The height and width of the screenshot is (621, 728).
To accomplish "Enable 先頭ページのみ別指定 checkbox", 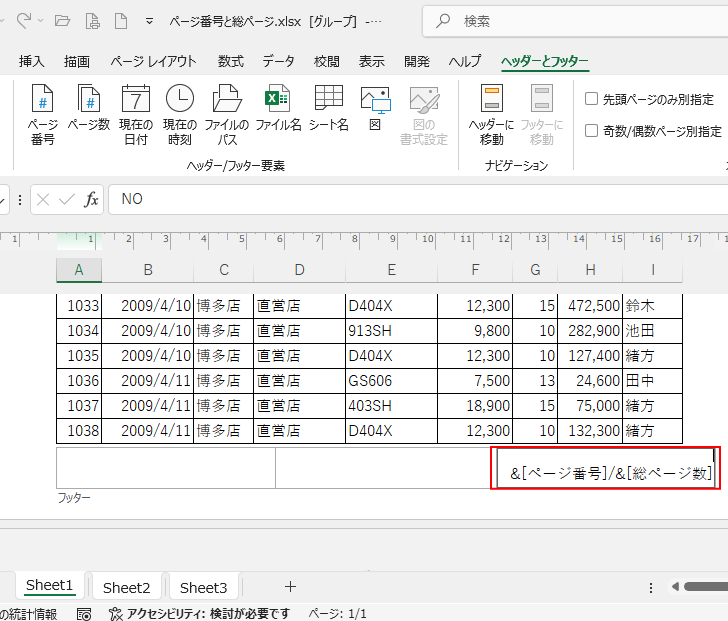I will point(591,98).
